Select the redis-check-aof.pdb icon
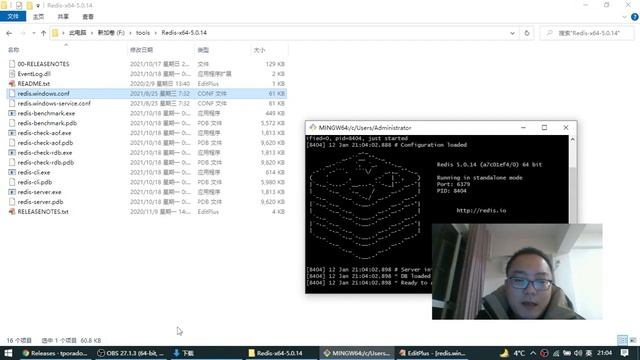 point(12,143)
